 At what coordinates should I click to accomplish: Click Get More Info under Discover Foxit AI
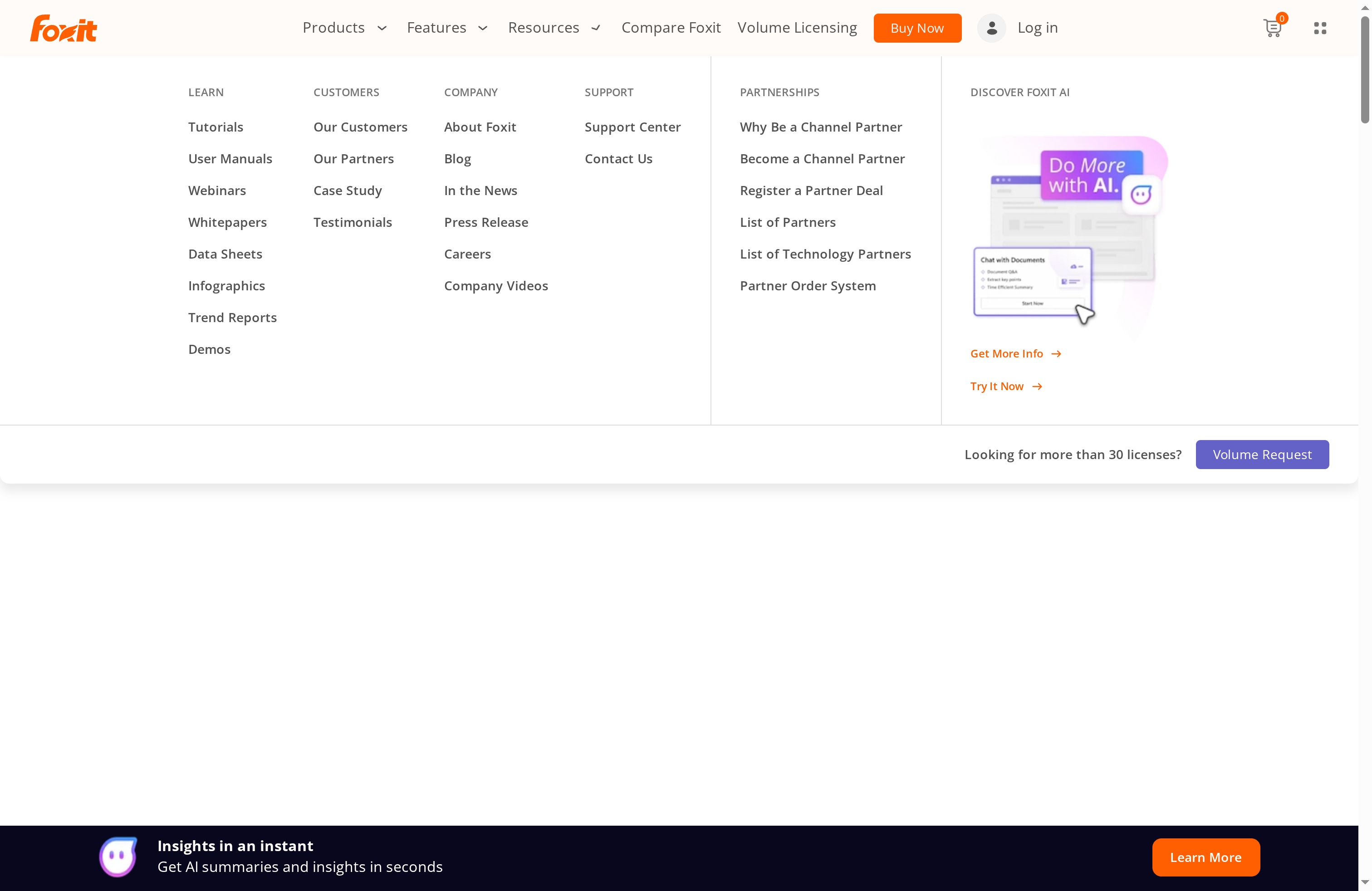click(x=1006, y=353)
